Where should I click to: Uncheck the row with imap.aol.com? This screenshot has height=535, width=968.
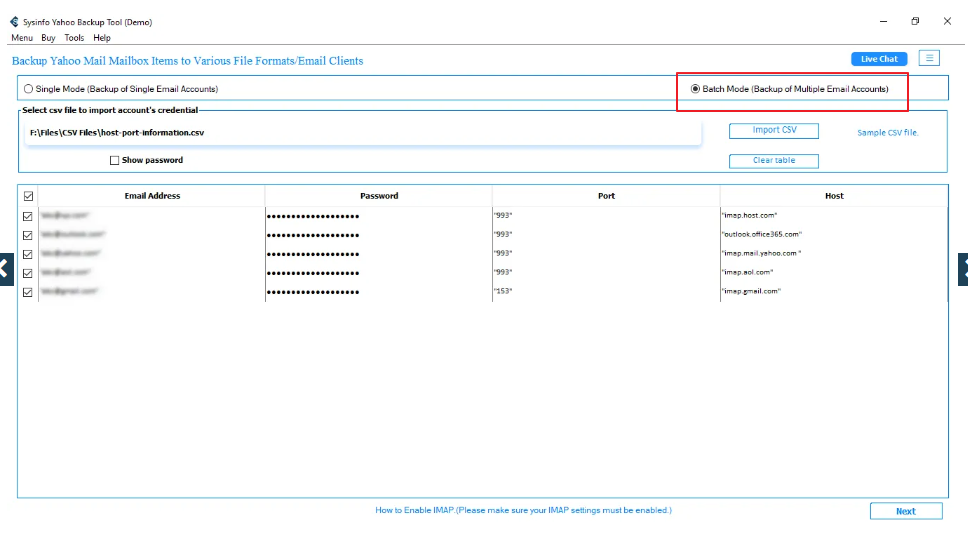[28, 273]
